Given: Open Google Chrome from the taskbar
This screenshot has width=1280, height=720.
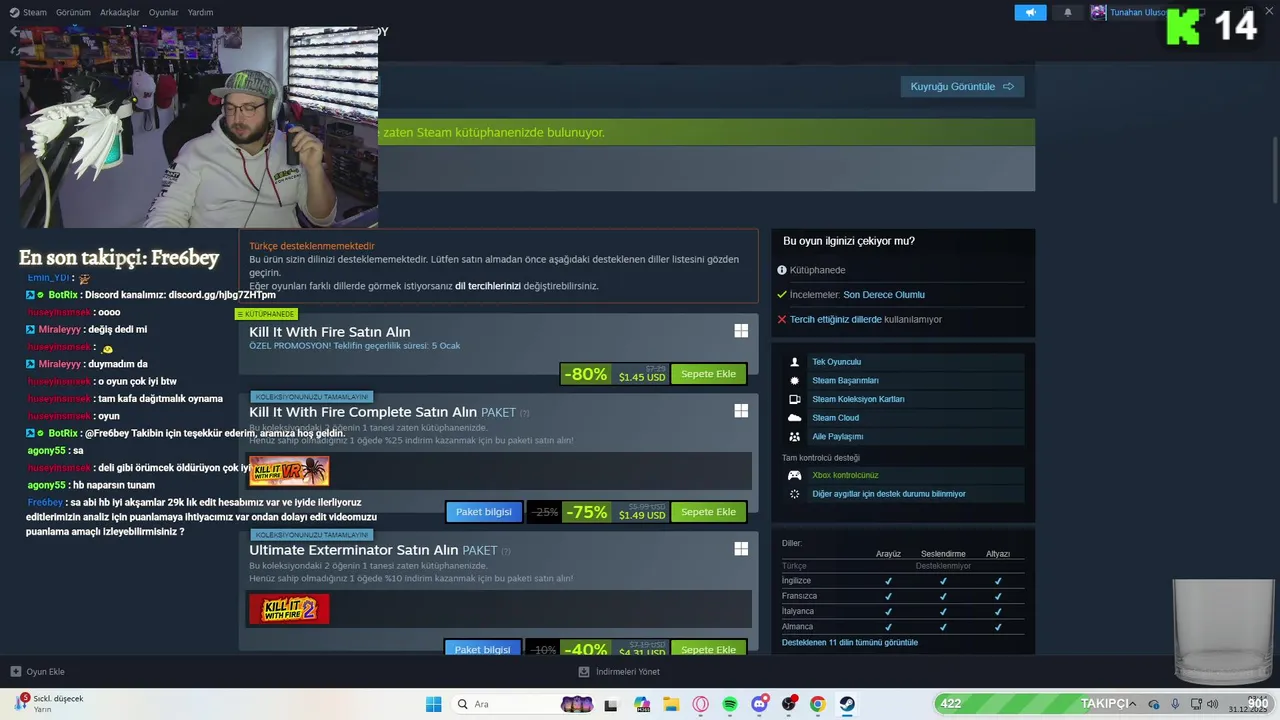Looking at the screenshot, I should pos(818,704).
